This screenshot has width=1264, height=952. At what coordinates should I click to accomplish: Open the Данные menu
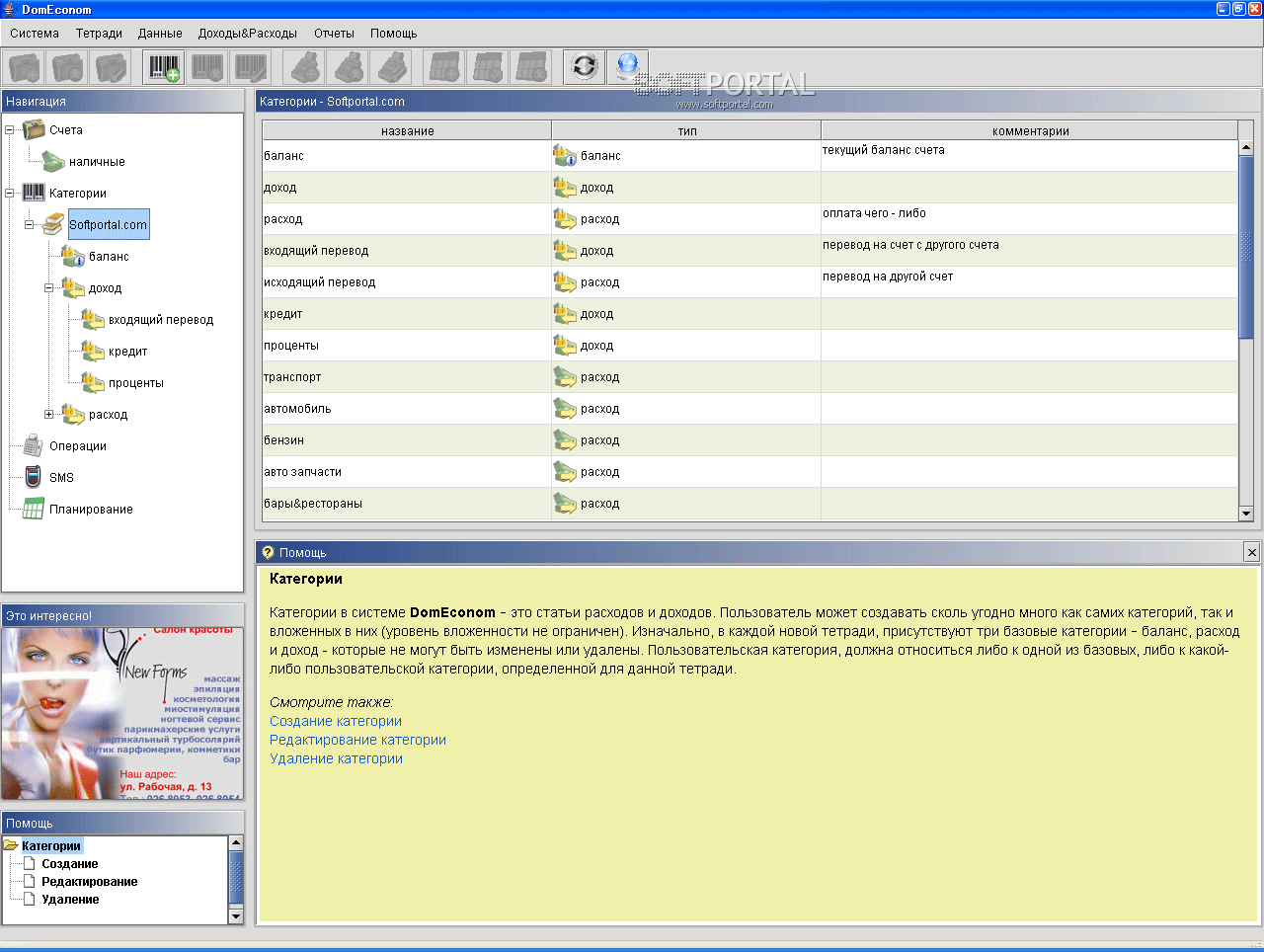(160, 33)
